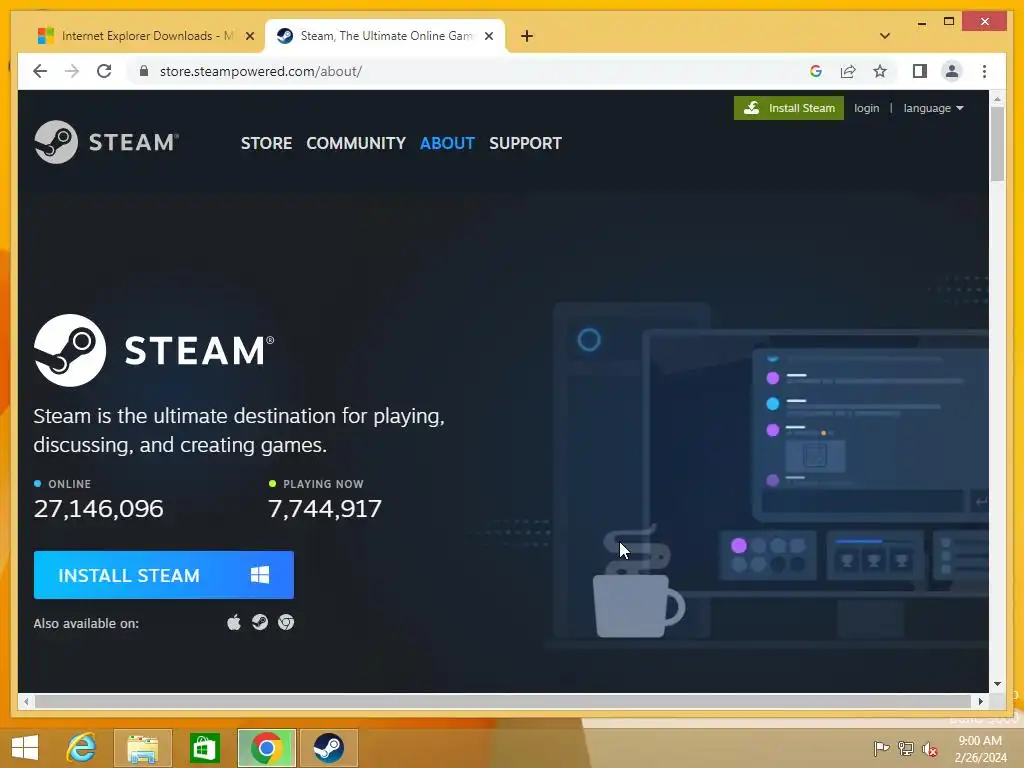Open the network tray icon
This screenshot has height=768, width=1024.
pyautogui.click(x=906, y=748)
